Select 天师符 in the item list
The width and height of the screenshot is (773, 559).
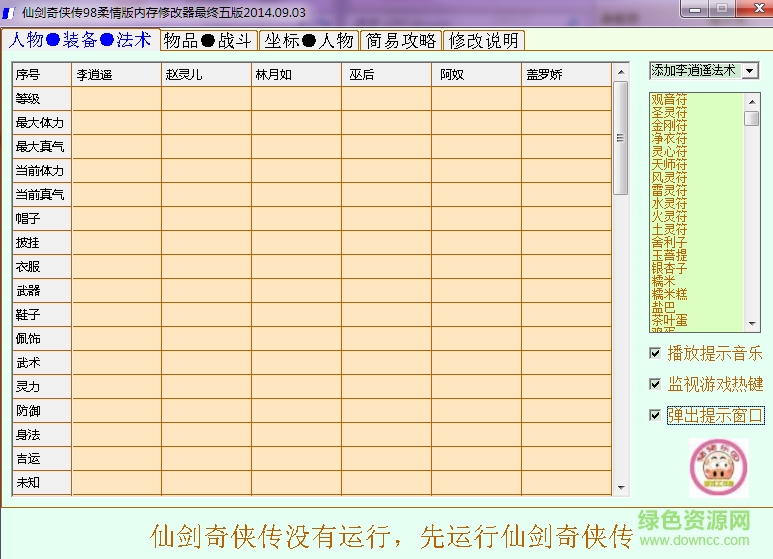tap(669, 164)
